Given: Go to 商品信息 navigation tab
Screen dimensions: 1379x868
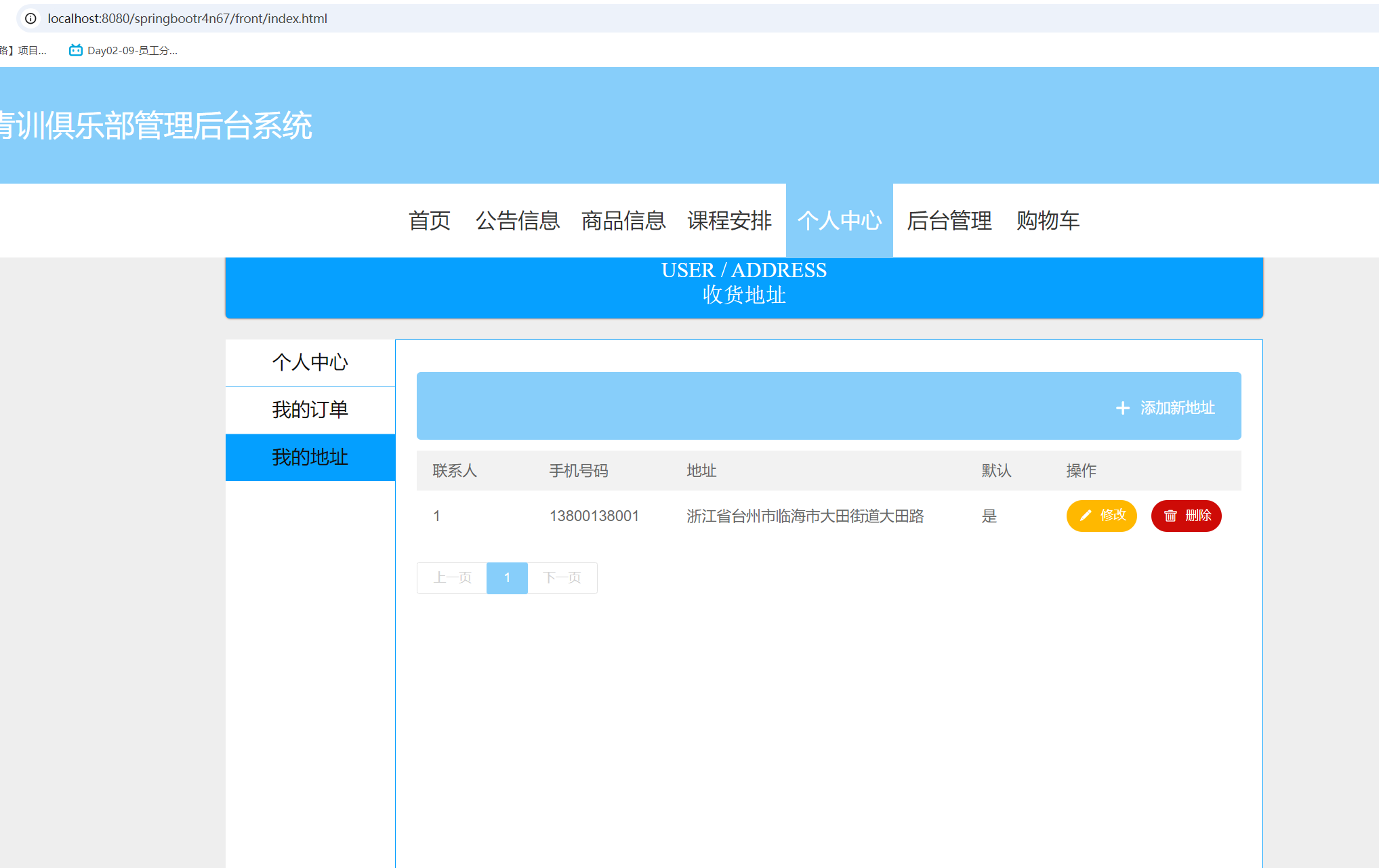Looking at the screenshot, I should 623,220.
